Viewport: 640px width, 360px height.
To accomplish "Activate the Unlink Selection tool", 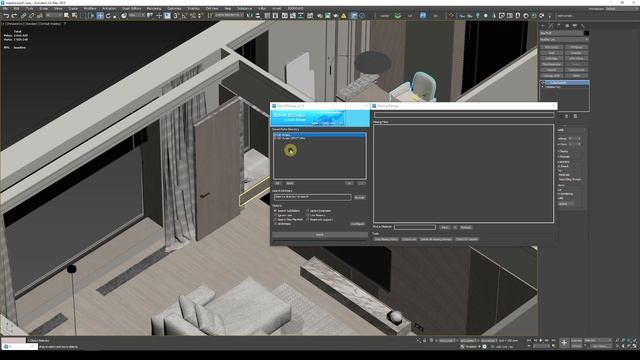I will (31, 16).
